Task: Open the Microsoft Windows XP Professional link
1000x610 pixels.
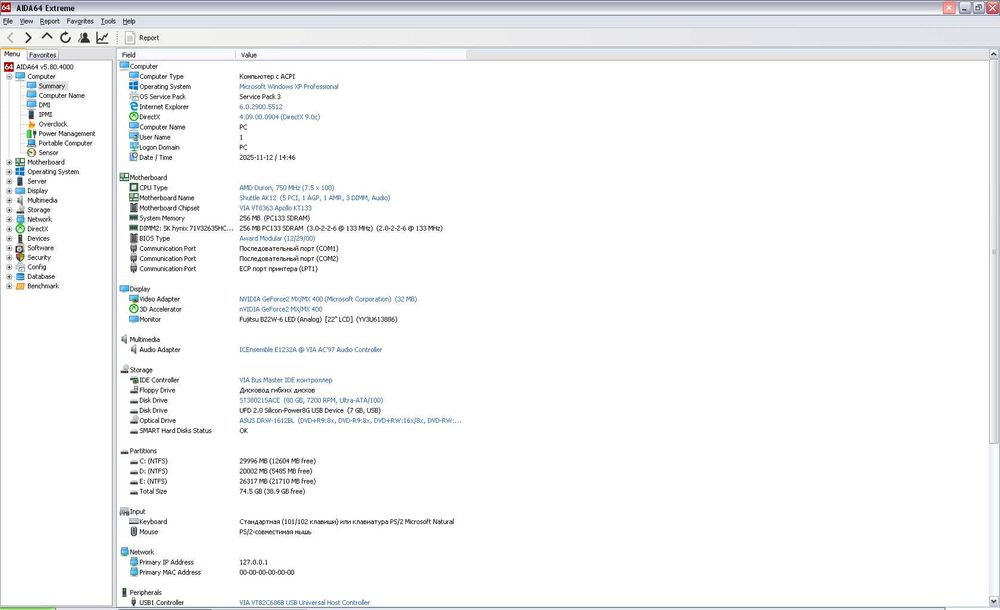Action: 288,87
